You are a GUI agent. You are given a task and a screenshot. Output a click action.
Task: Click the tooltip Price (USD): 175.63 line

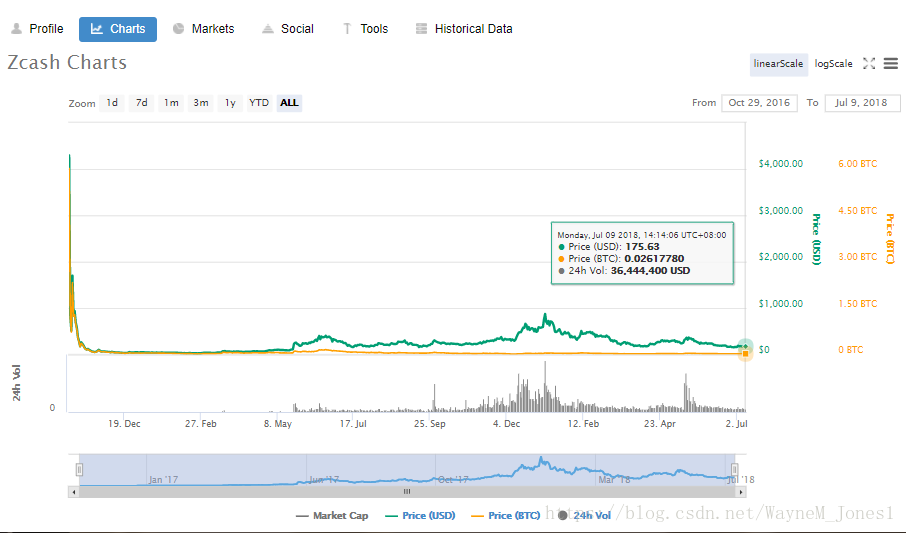pyautogui.click(x=609, y=247)
